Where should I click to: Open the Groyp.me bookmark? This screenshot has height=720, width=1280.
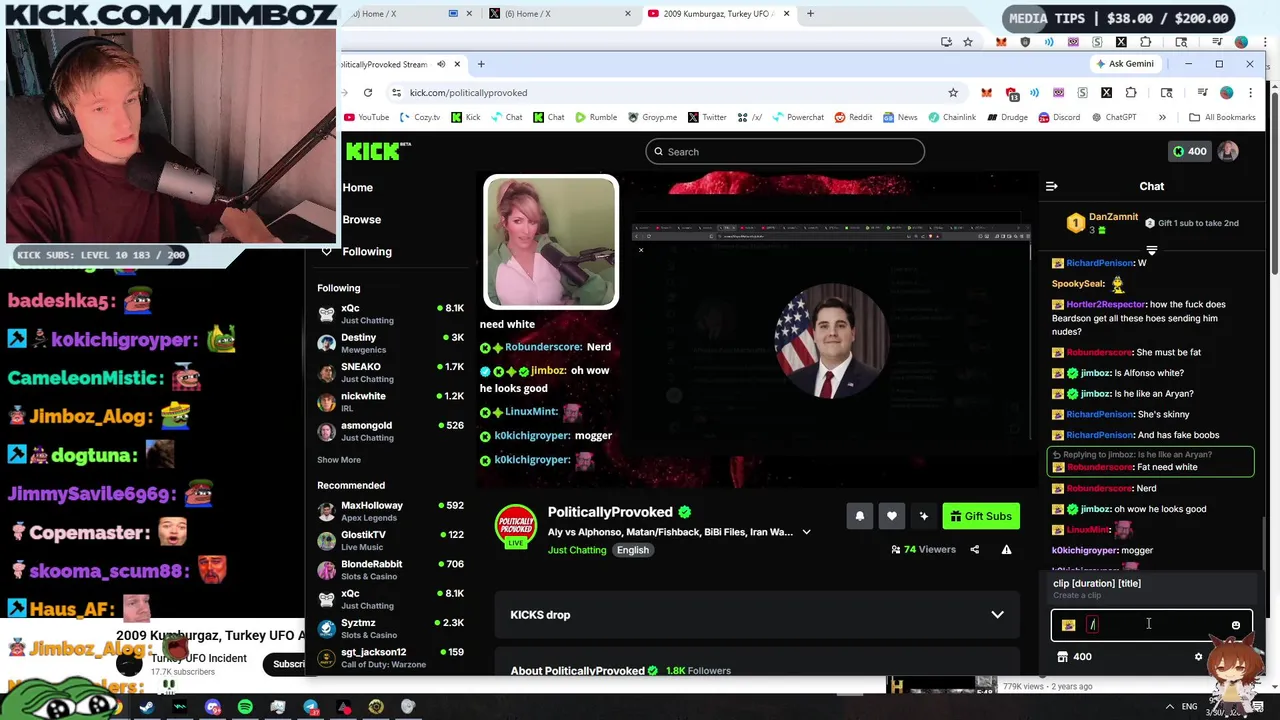click(x=652, y=117)
